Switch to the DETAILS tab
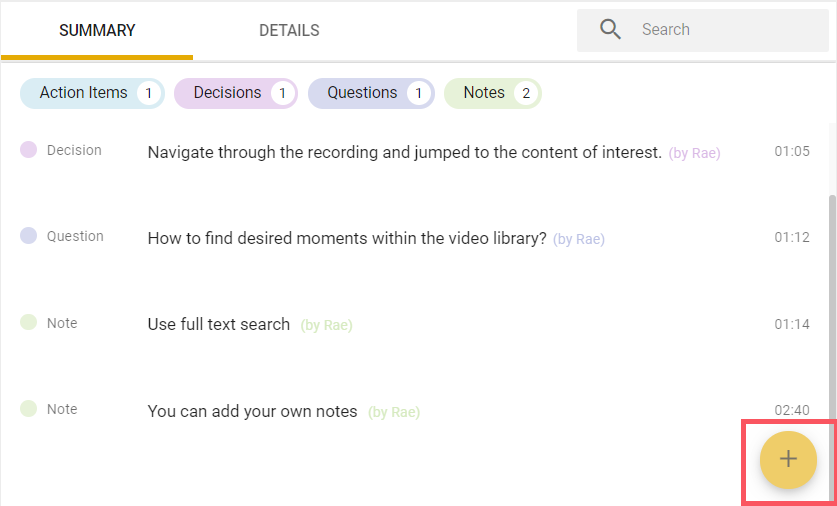The height and width of the screenshot is (506, 837). click(289, 30)
